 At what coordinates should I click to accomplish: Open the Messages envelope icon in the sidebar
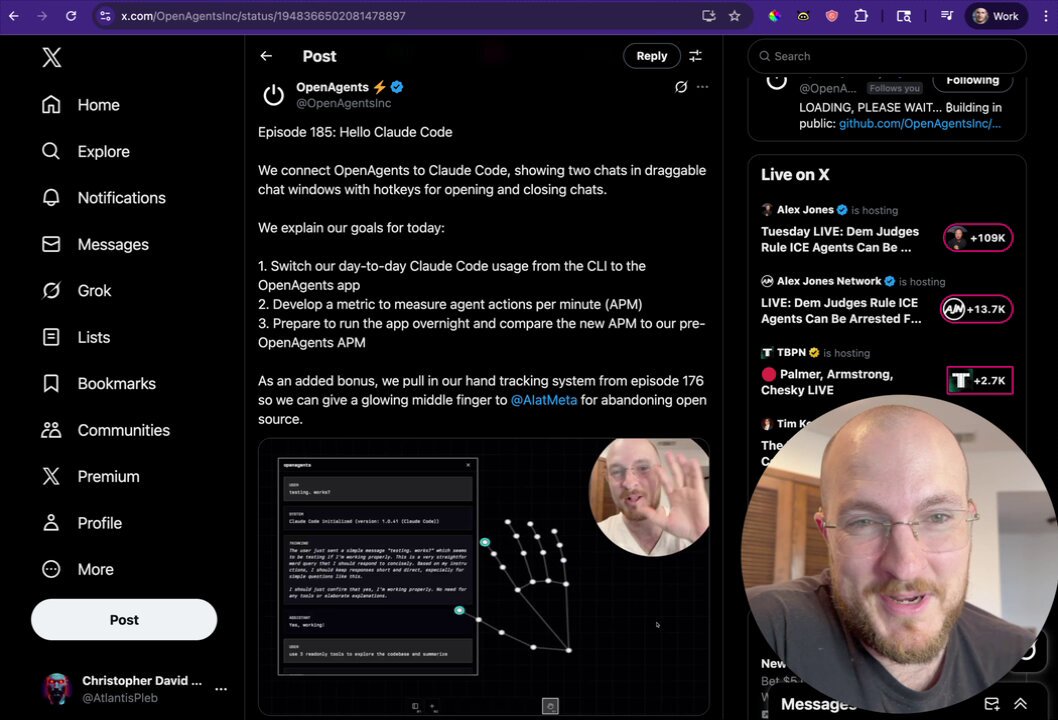[51, 244]
